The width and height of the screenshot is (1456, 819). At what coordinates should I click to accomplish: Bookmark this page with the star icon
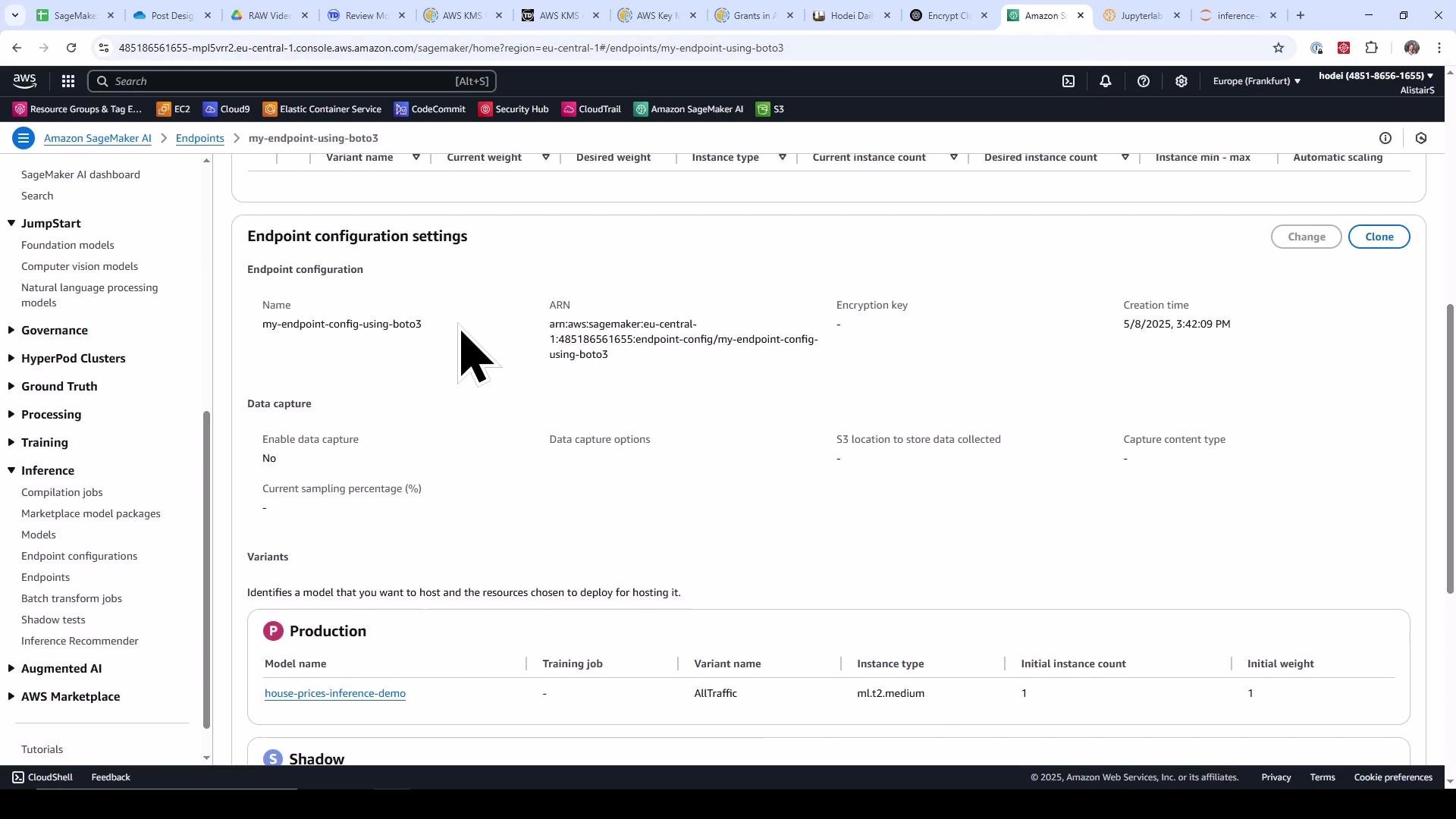[x=1279, y=48]
